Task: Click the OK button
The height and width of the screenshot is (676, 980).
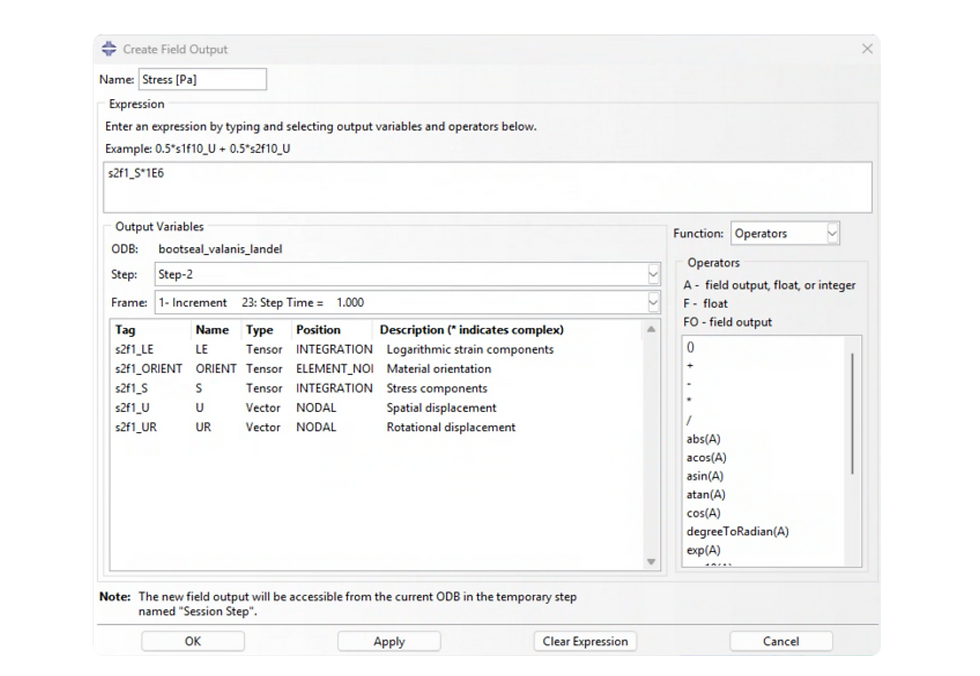Action: click(192, 641)
